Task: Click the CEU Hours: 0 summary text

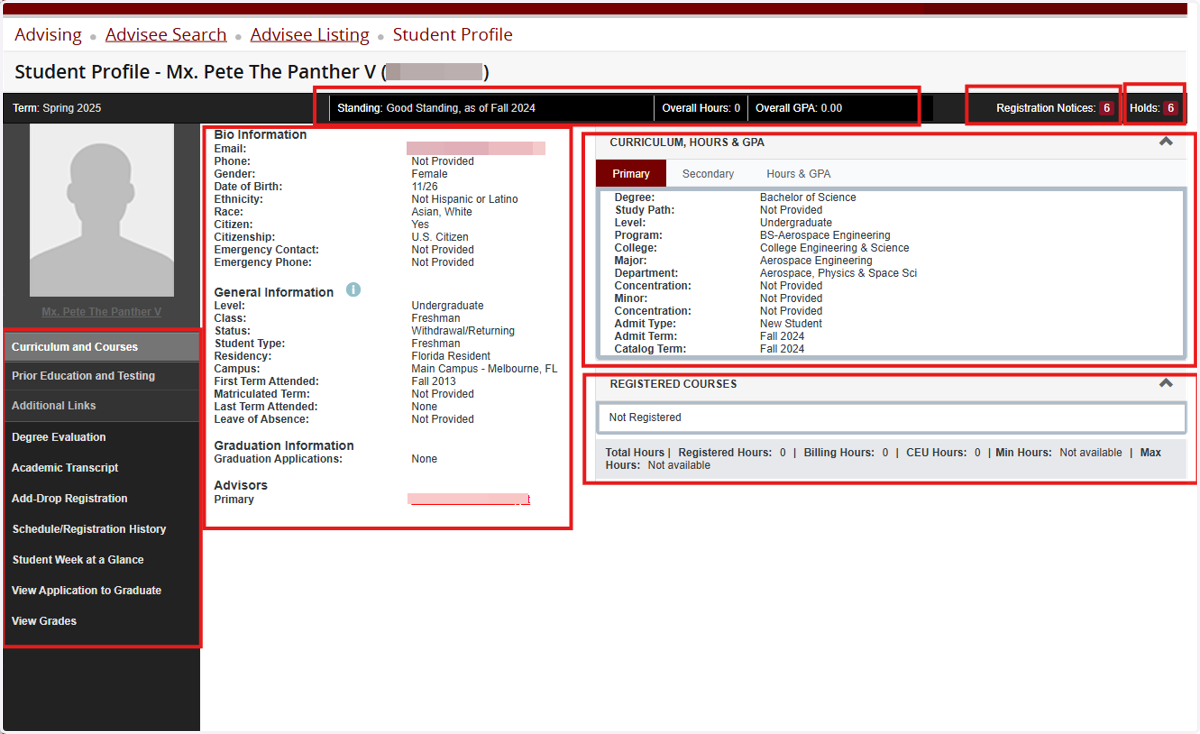Action: point(943,453)
